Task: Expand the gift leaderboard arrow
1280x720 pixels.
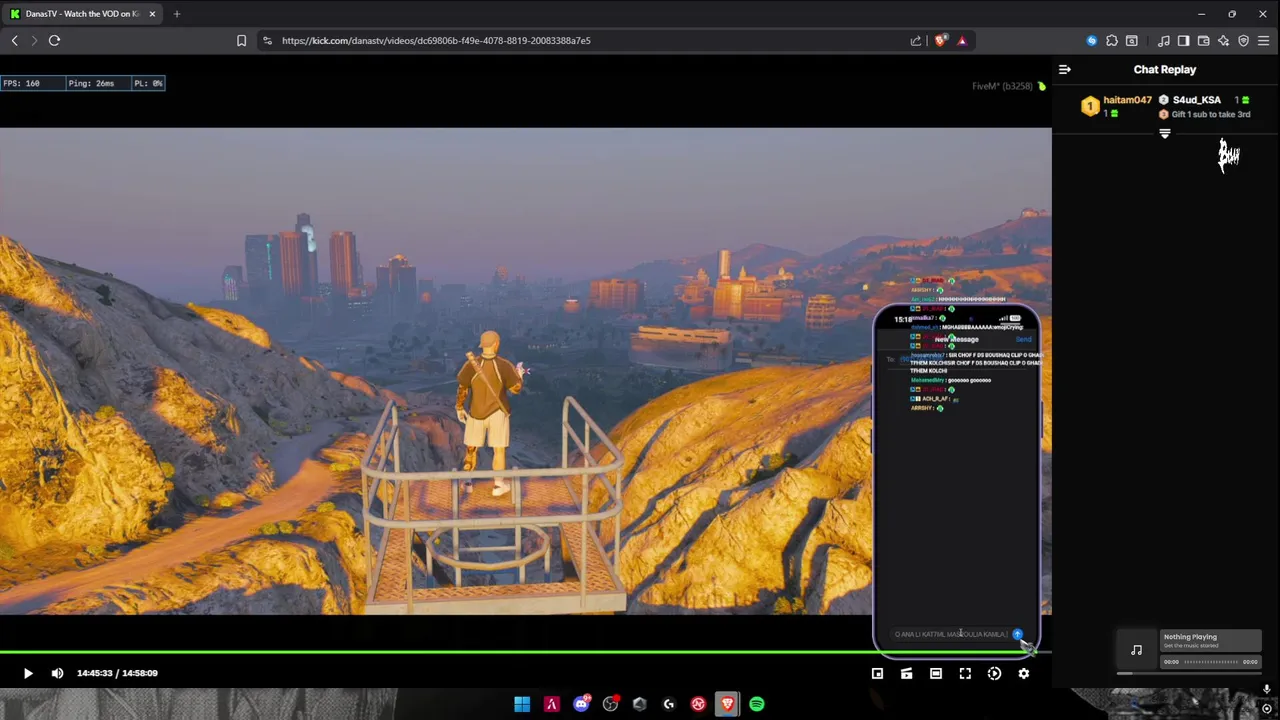Action: tap(1165, 134)
